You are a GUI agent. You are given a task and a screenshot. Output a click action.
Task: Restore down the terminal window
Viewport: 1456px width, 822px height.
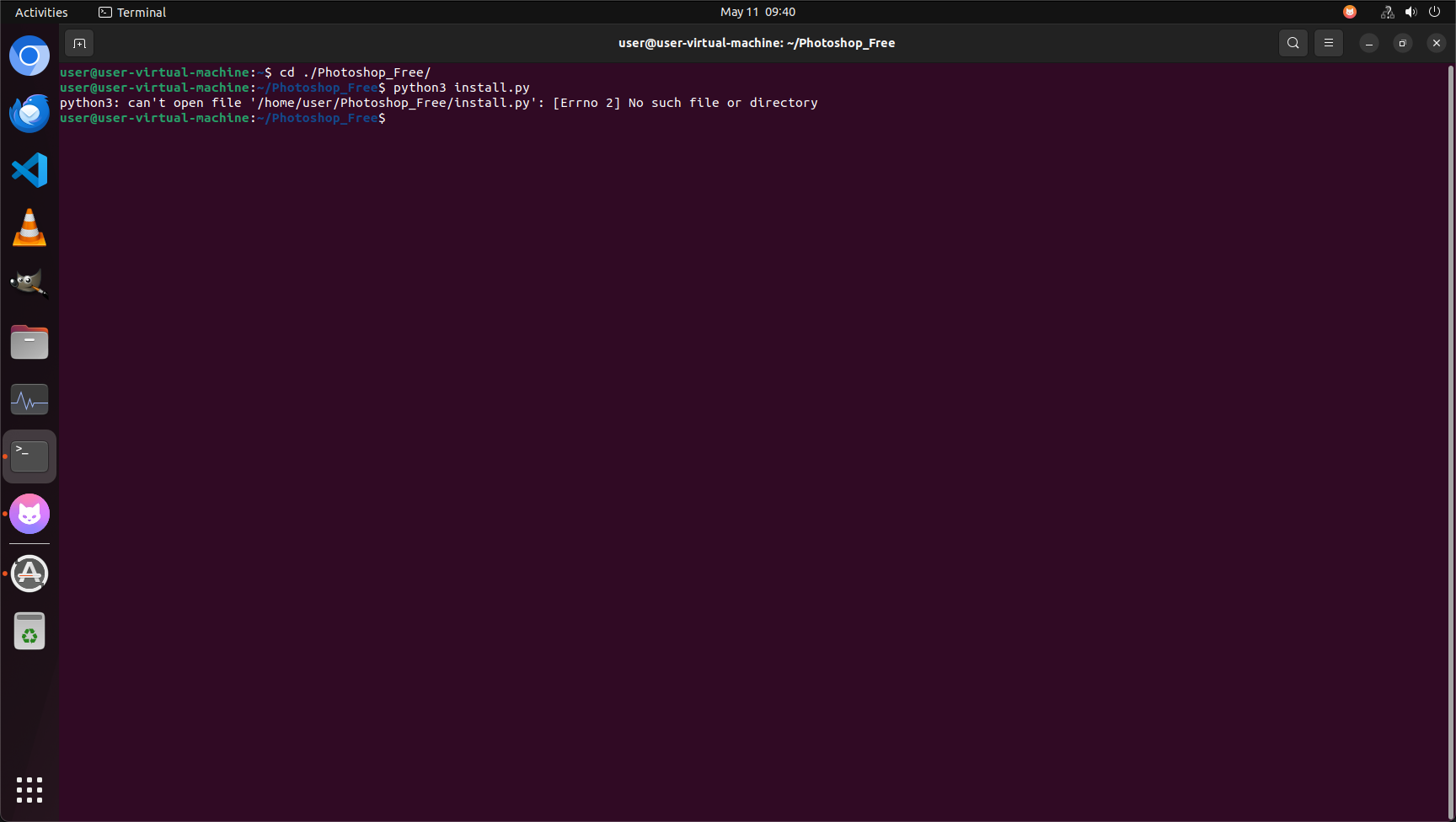coord(1403,43)
